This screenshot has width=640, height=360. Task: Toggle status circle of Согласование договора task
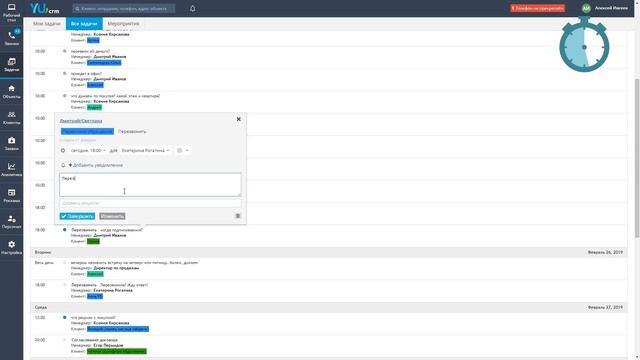[64, 340]
